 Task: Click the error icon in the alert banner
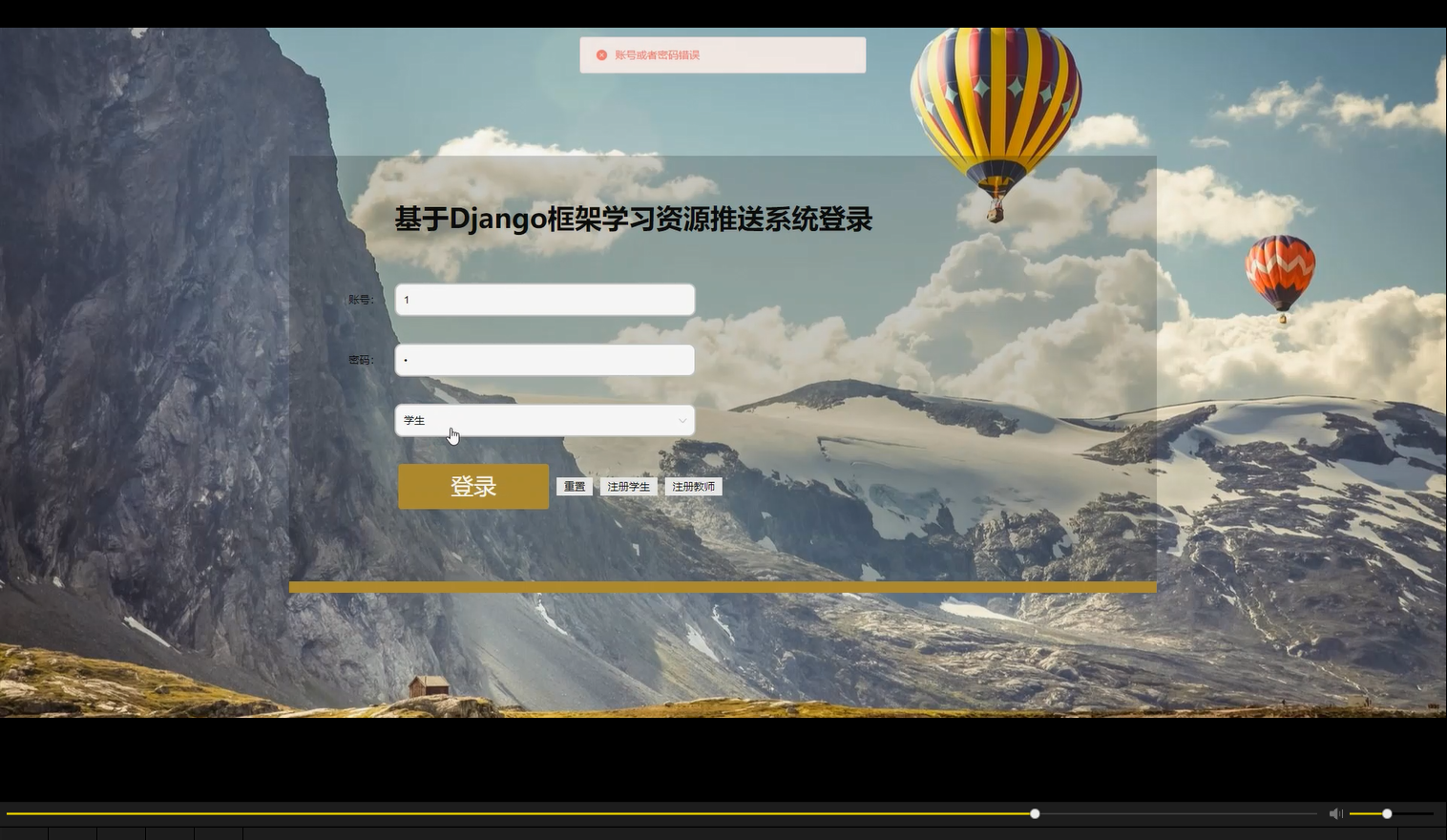tap(602, 54)
